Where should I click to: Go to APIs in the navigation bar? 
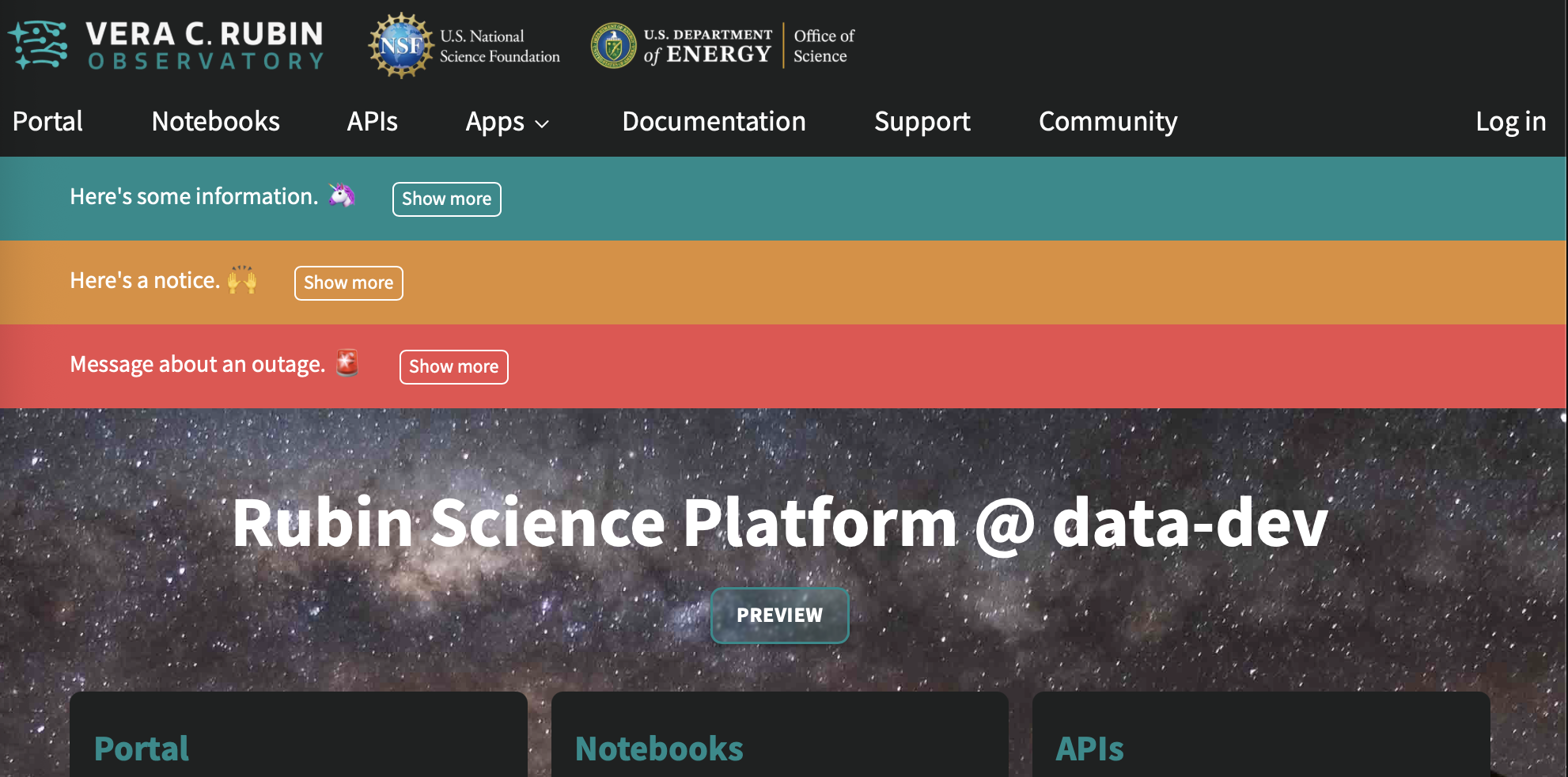tap(372, 122)
